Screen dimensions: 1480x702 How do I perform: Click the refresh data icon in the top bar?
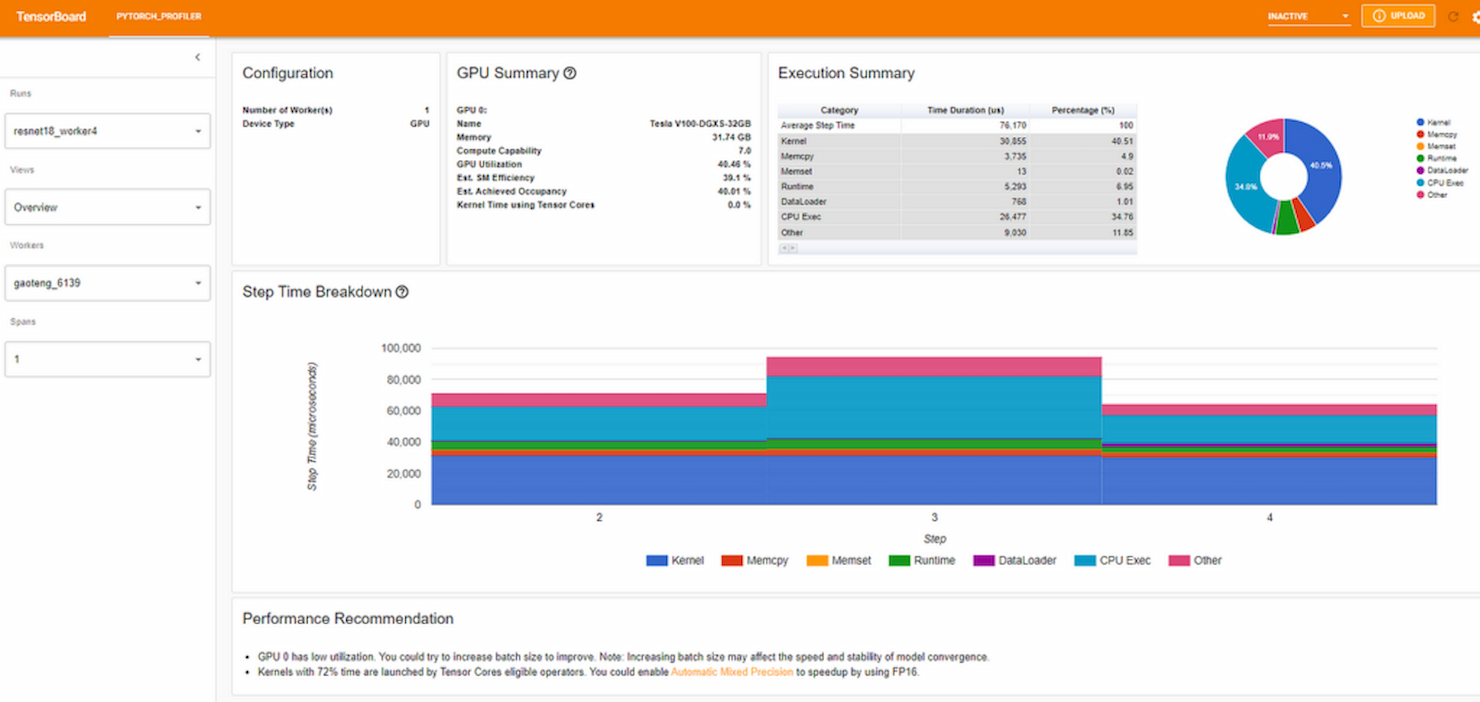point(1453,15)
